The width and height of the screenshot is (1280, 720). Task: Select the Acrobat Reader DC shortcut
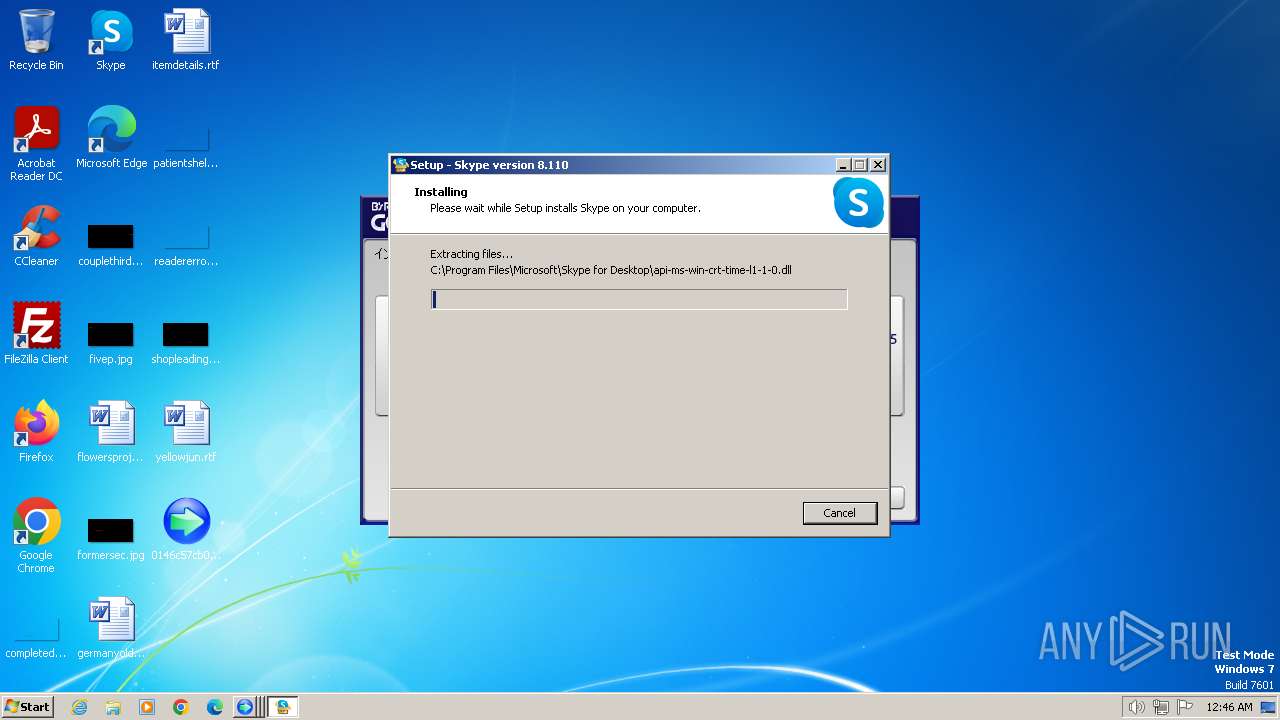point(36,143)
